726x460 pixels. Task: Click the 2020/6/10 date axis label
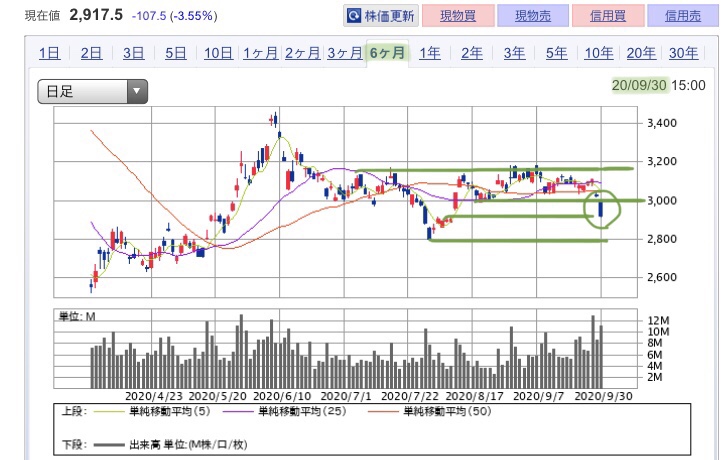click(x=282, y=397)
